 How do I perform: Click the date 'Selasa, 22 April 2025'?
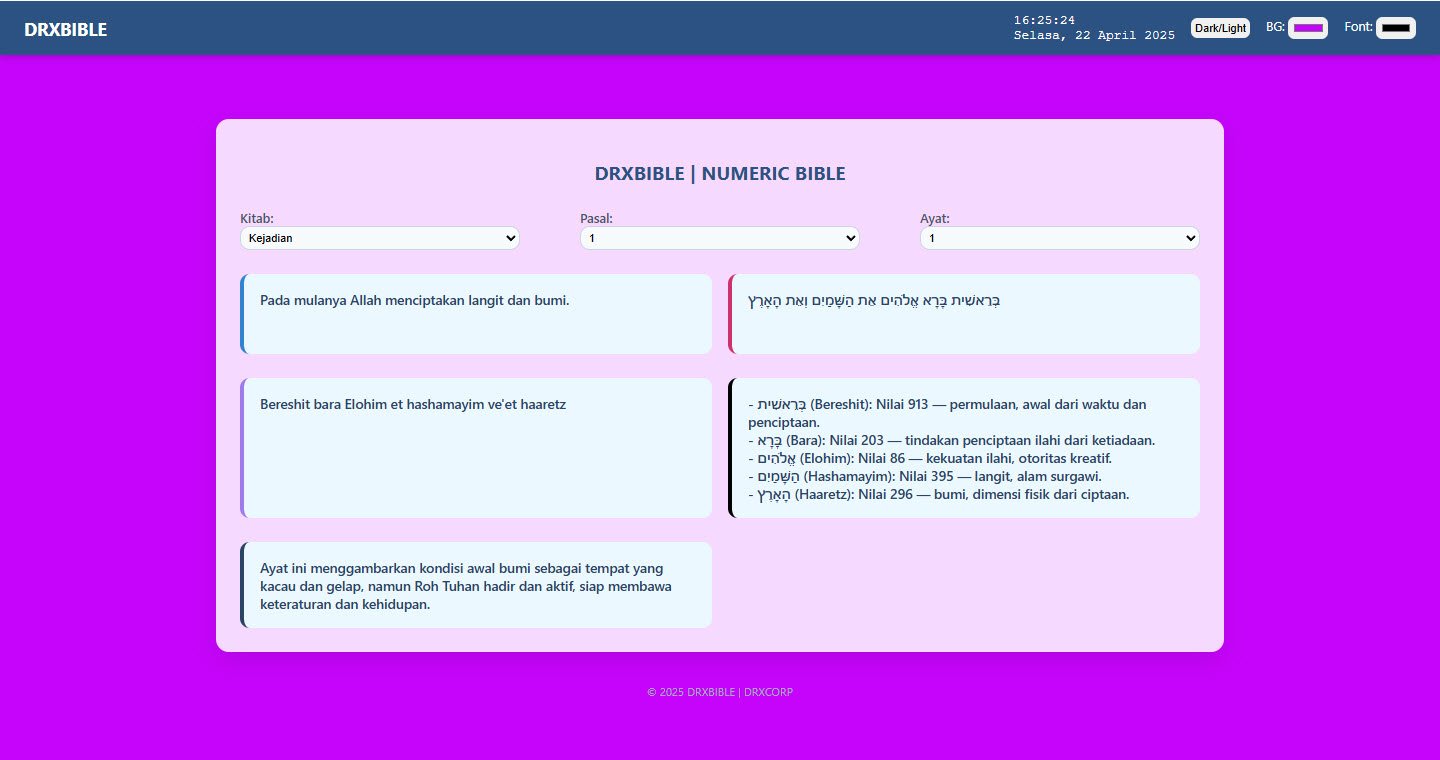pyautogui.click(x=1094, y=35)
